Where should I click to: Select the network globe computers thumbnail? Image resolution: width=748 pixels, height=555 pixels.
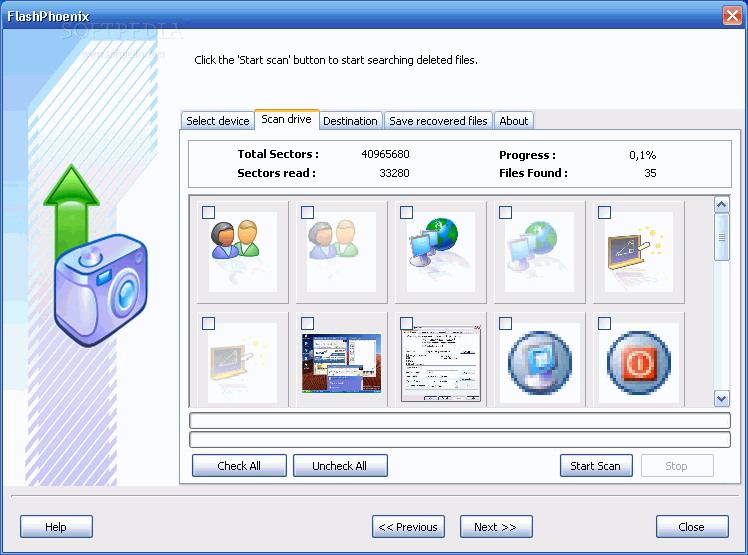441,251
